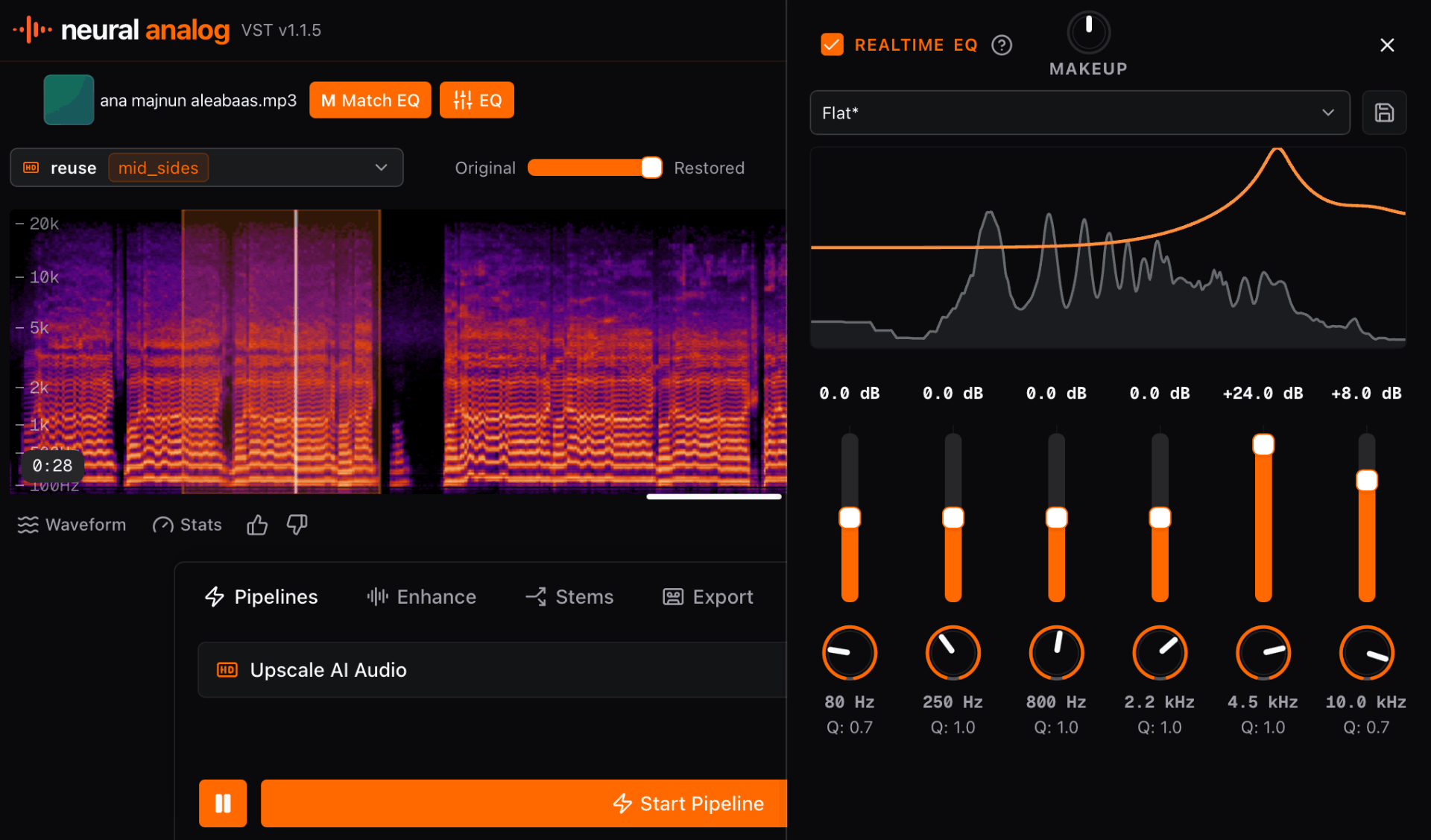
Task: Open the Realtime EQ help question icon
Action: point(1002,45)
